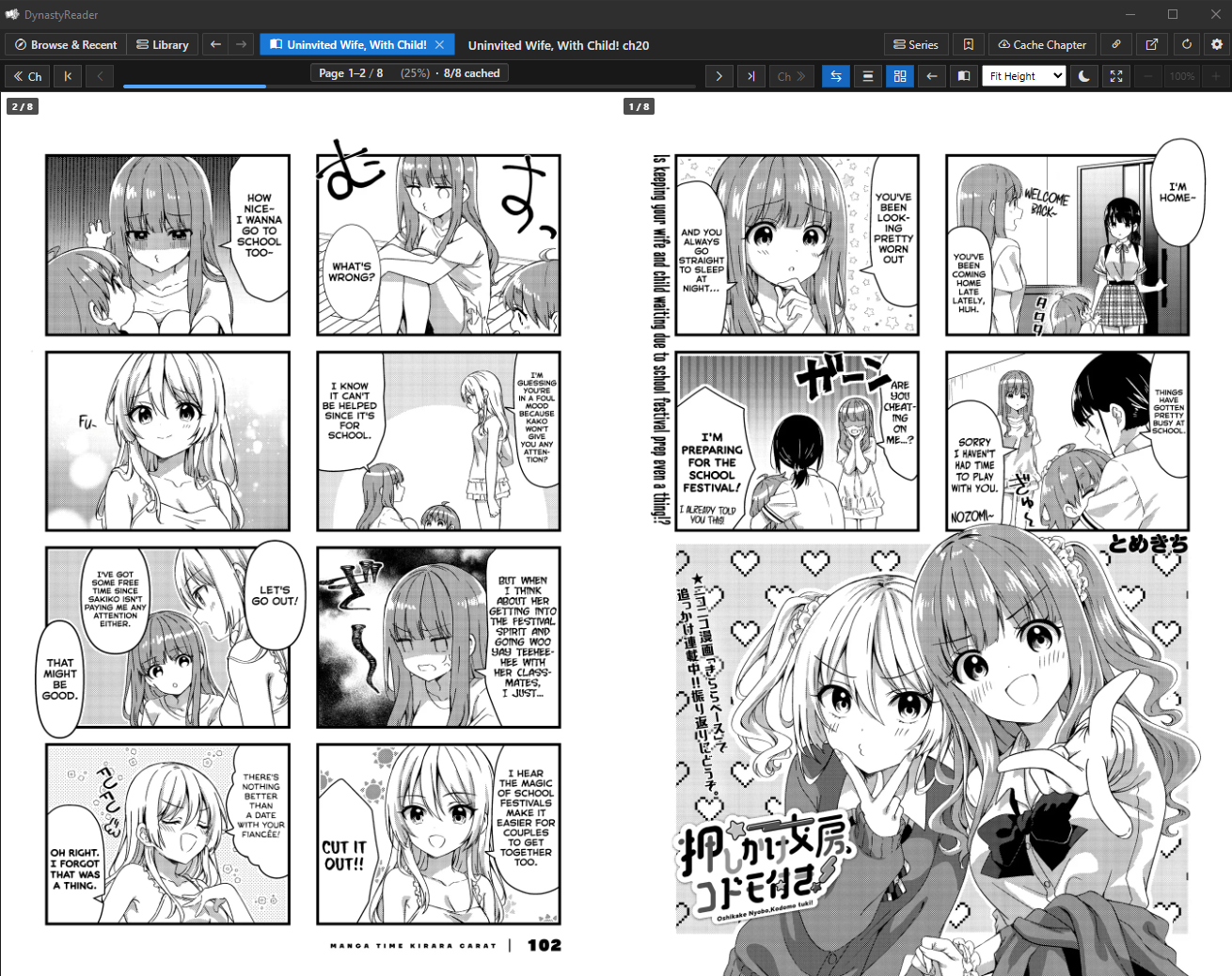Click Cache Chapter button
Image resolution: width=1232 pixels, height=976 pixels.
click(x=1042, y=44)
